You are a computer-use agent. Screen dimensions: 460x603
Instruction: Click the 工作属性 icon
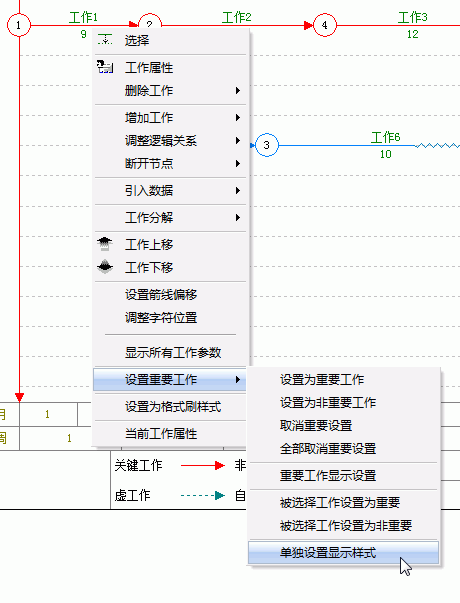tap(105, 67)
